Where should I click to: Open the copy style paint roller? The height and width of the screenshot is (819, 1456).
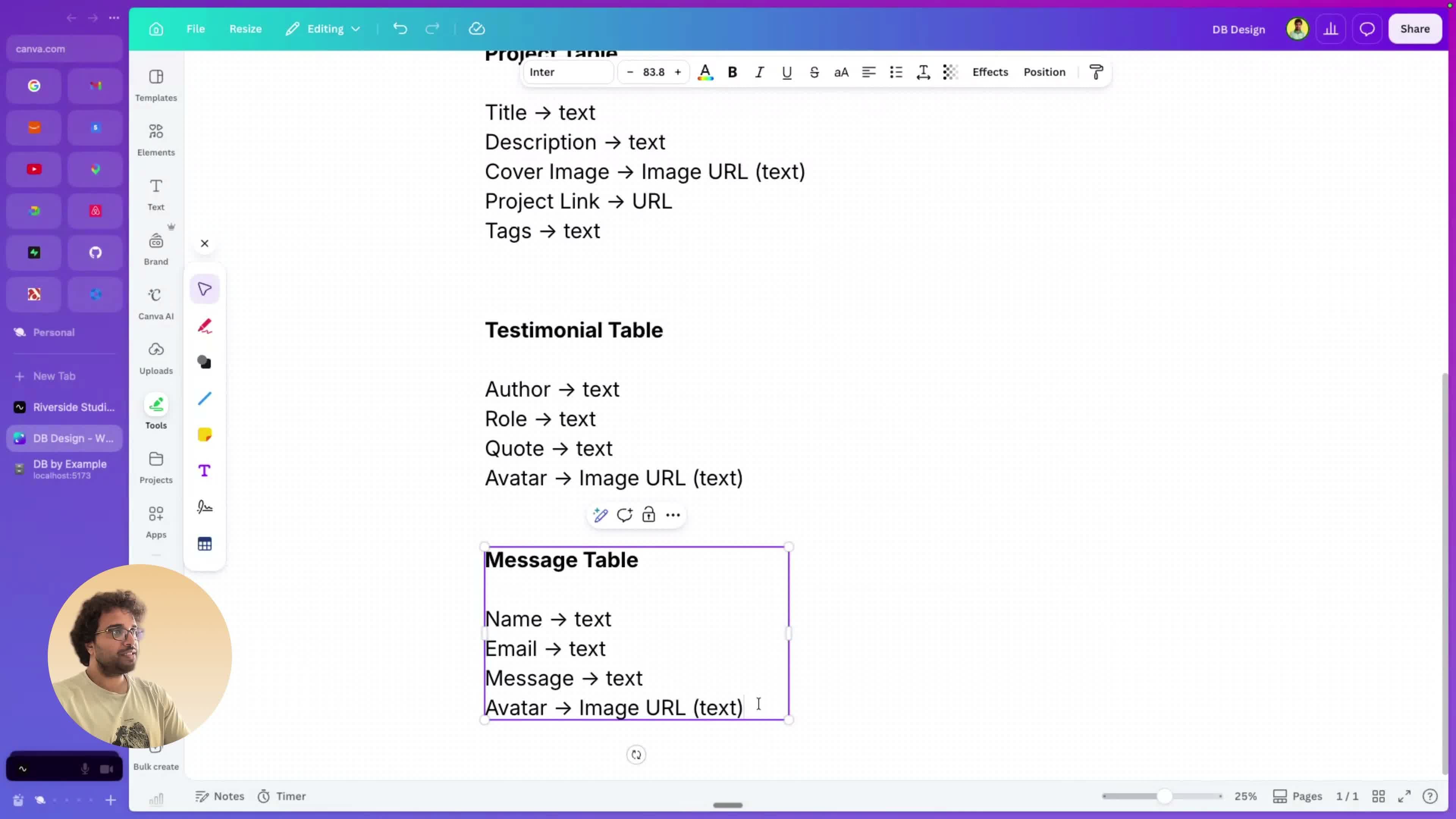coord(1096,72)
